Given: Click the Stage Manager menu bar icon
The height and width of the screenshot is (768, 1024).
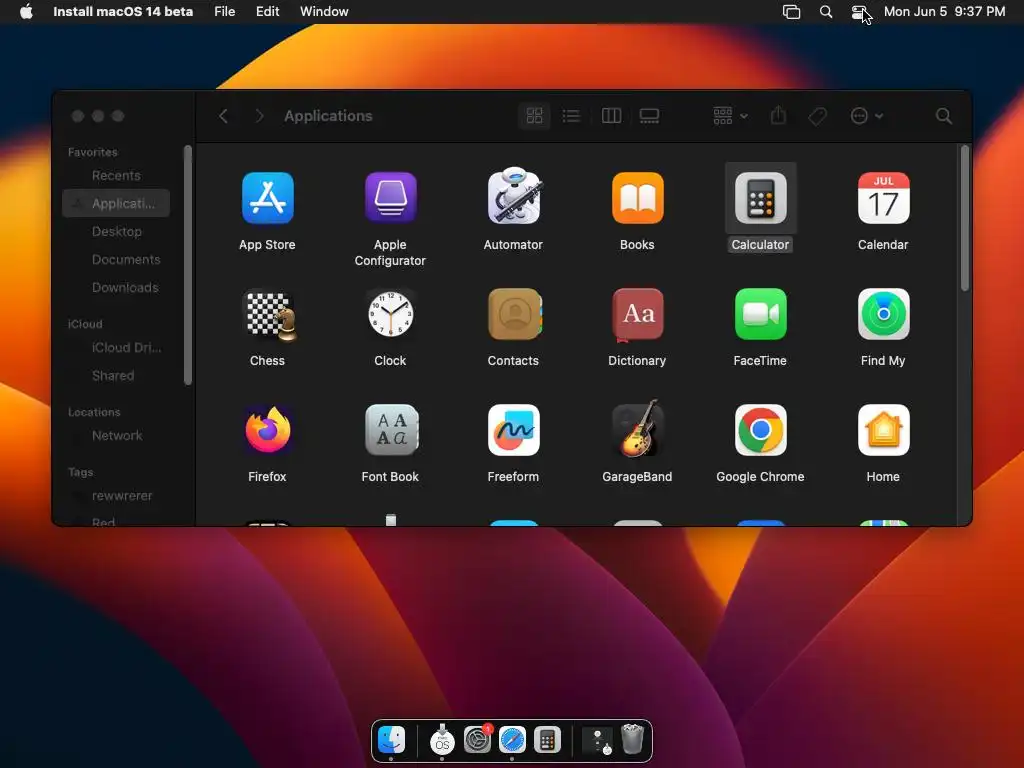Looking at the screenshot, I should [x=792, y=12].
